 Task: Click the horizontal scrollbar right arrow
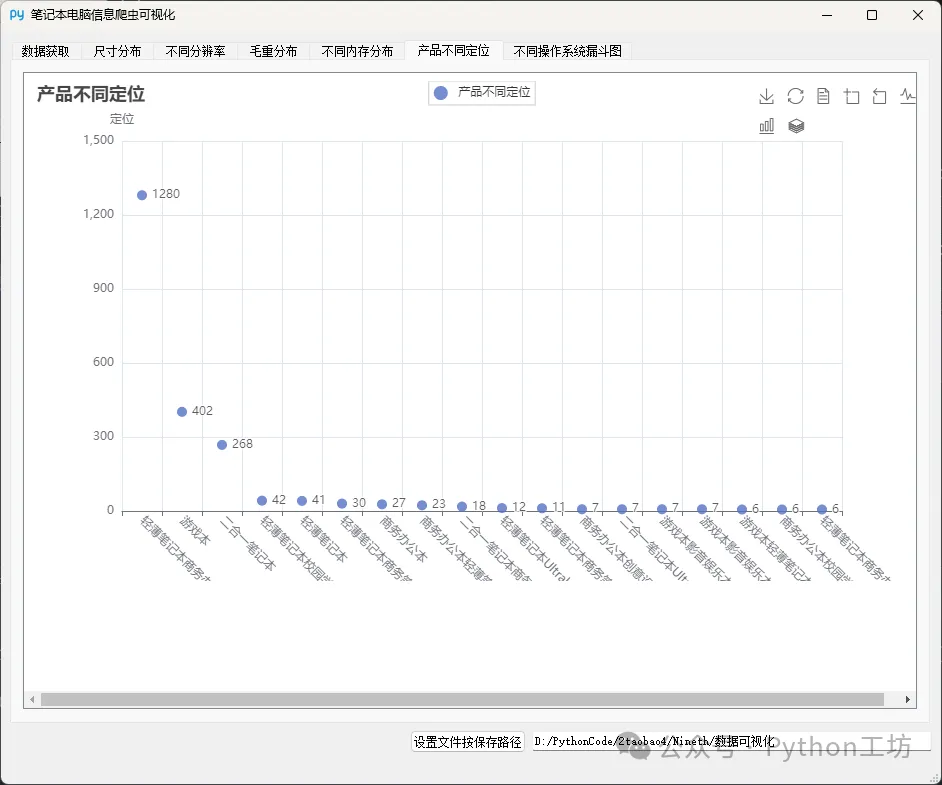click(908, 700)
